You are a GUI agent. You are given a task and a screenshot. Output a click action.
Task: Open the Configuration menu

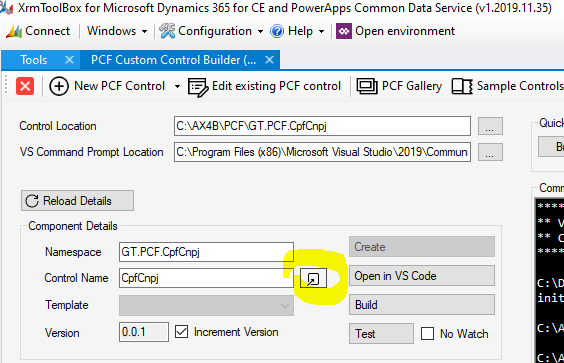(211, 31)
